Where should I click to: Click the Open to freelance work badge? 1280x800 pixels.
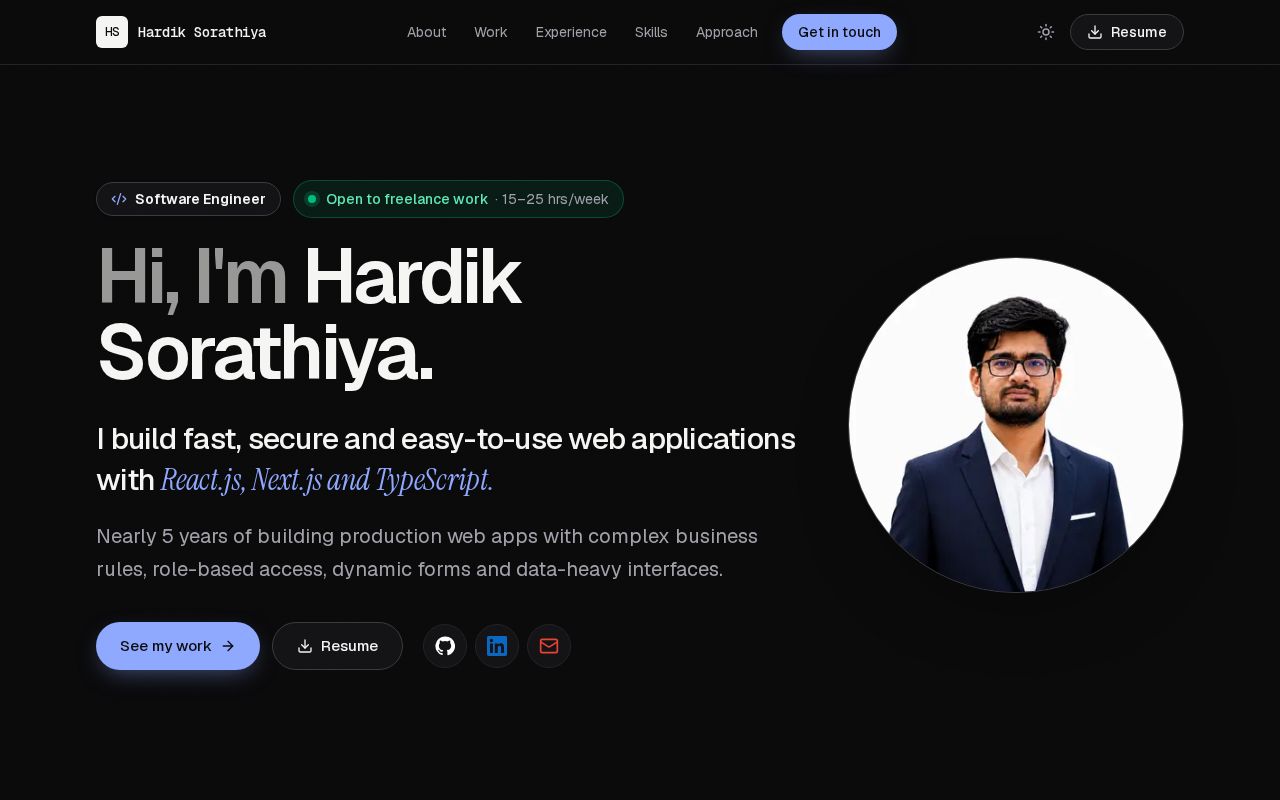458,199
